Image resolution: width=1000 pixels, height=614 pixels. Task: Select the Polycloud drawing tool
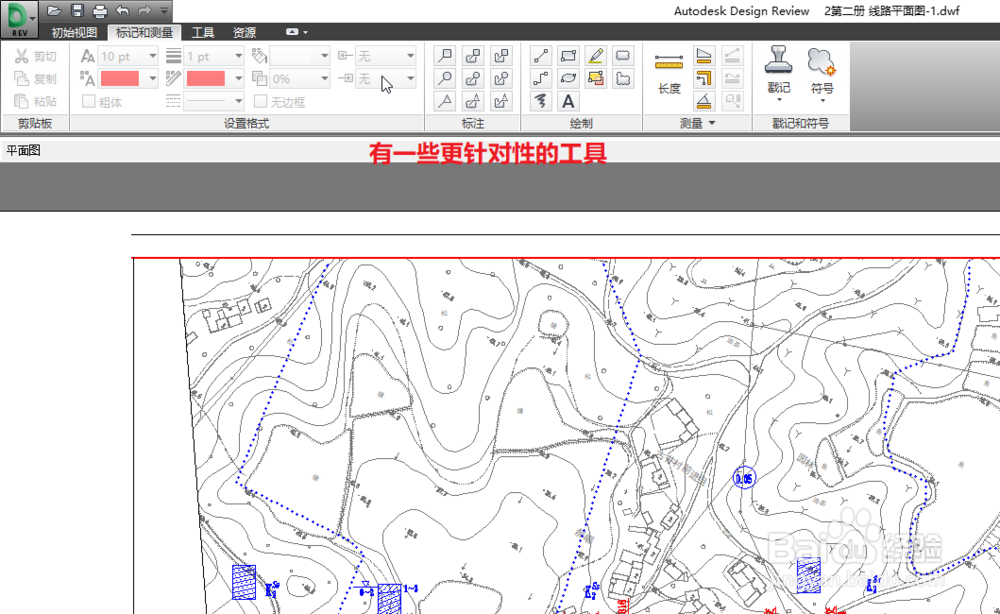tap(623, 78)
